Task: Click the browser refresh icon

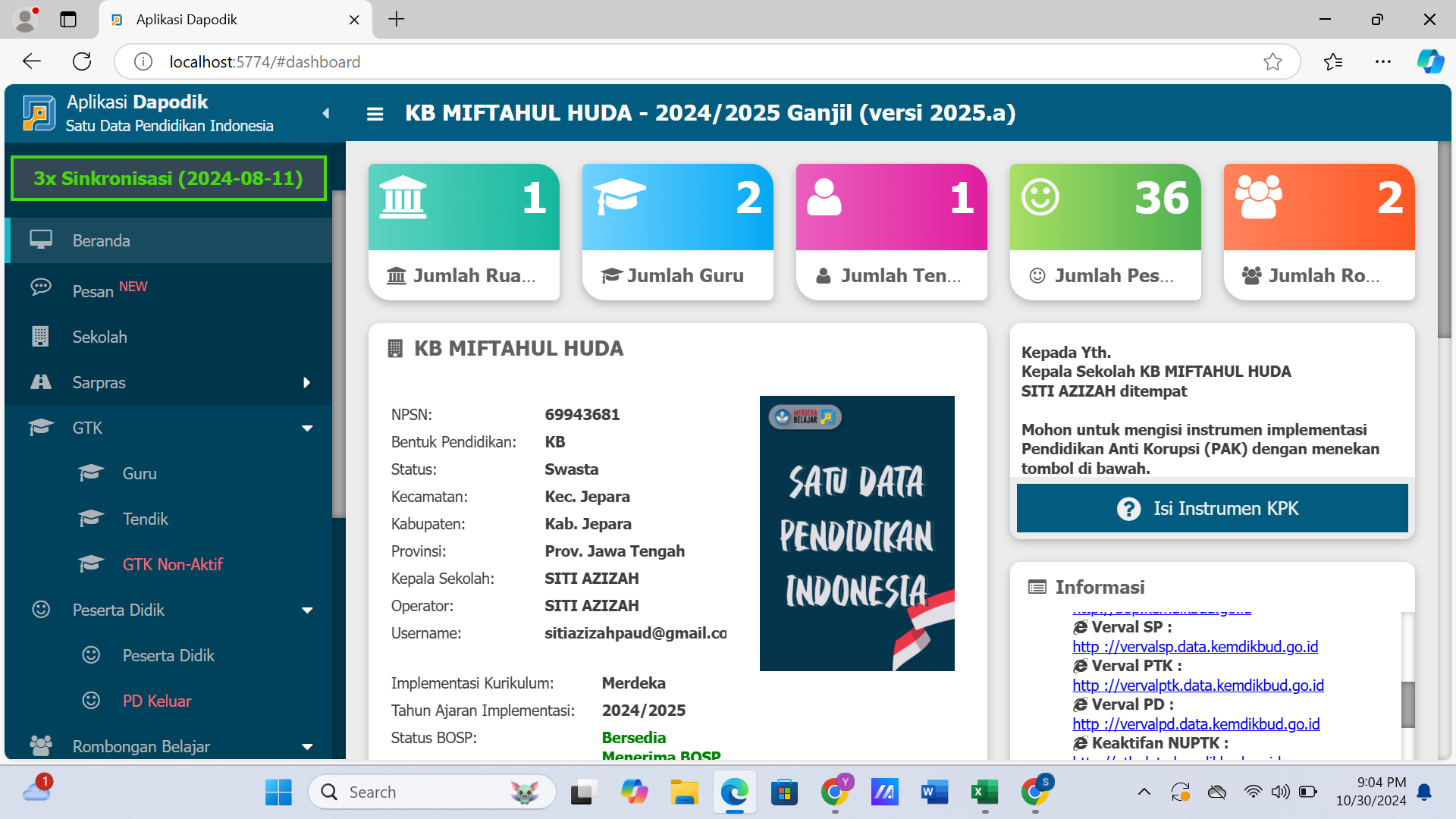Action: click(82, 61)
